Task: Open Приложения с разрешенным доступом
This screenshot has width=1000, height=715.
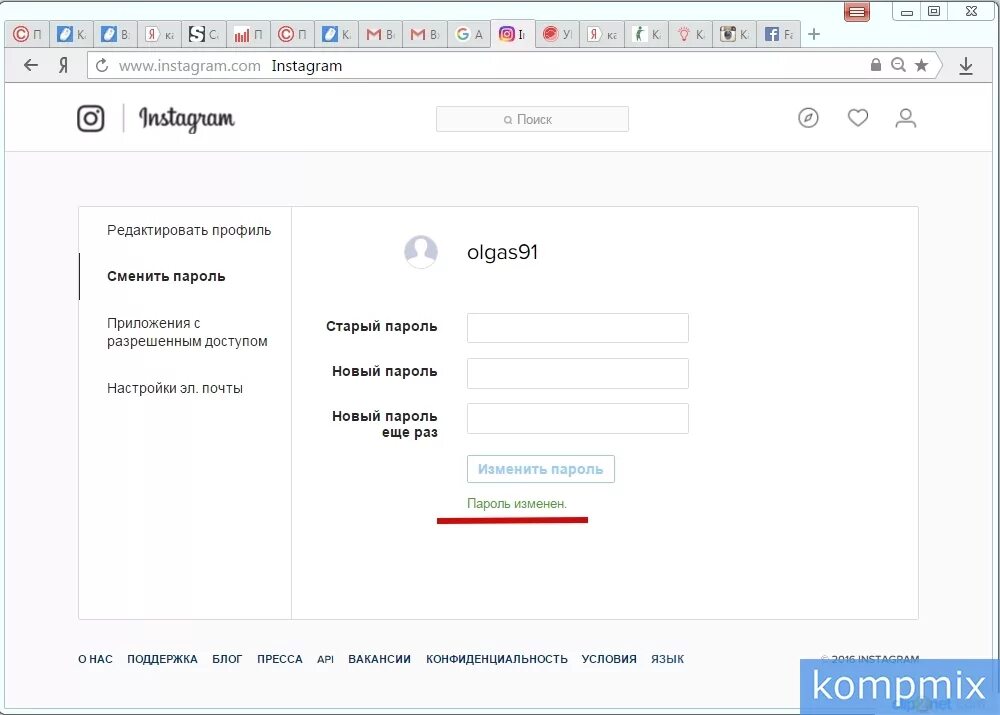Action: [x=187, y=332]
